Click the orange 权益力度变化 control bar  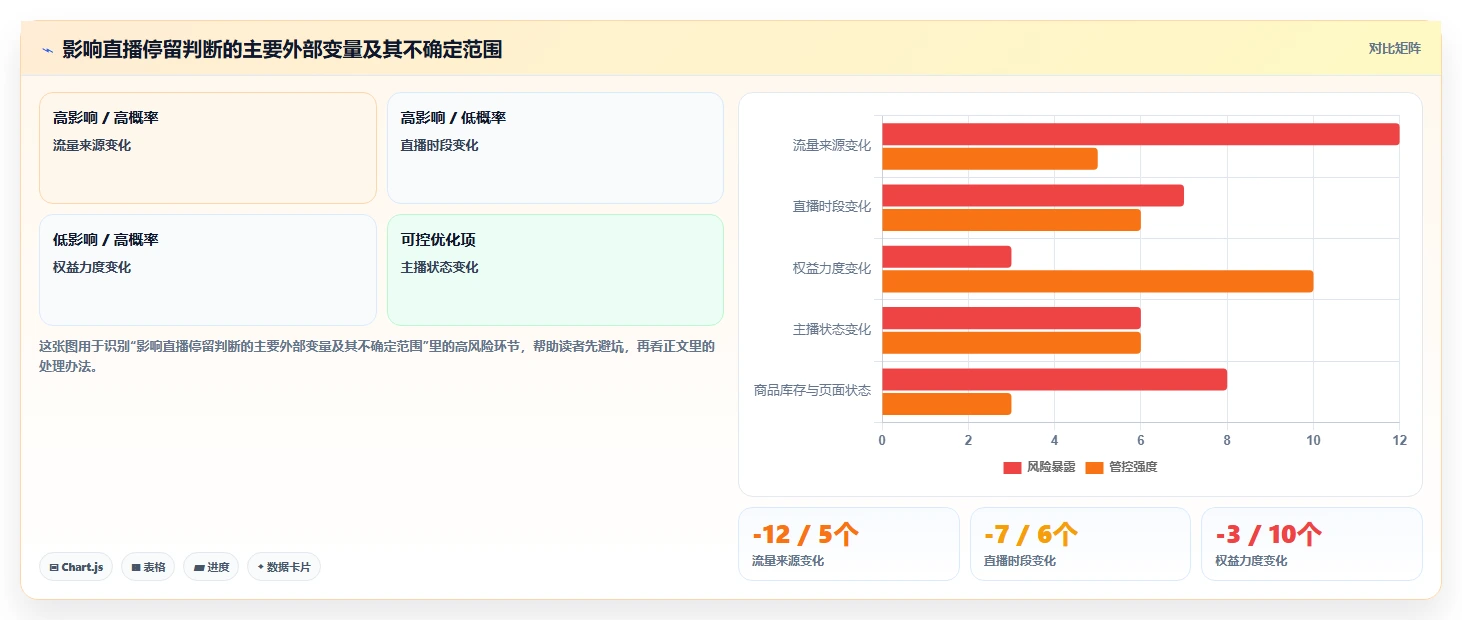coord(1097,281)
